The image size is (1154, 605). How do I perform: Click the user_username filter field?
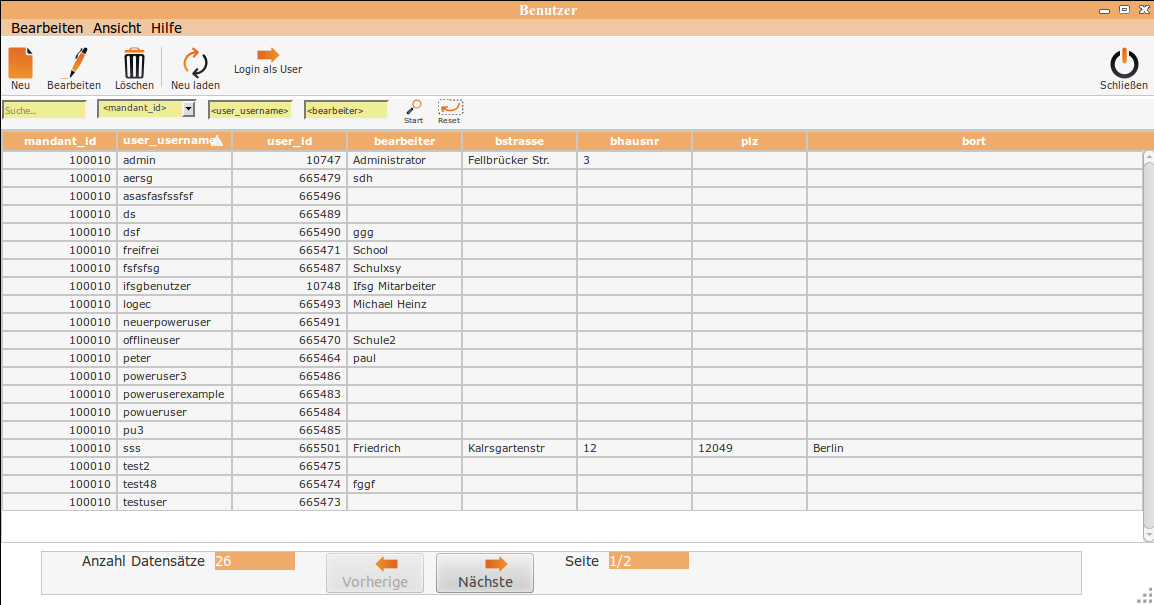tap(250, 110)
